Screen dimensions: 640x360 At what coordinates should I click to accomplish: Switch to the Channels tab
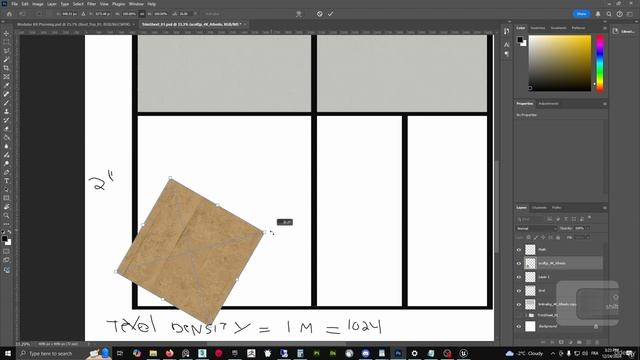pyautogui.click(x=539, y=208)
